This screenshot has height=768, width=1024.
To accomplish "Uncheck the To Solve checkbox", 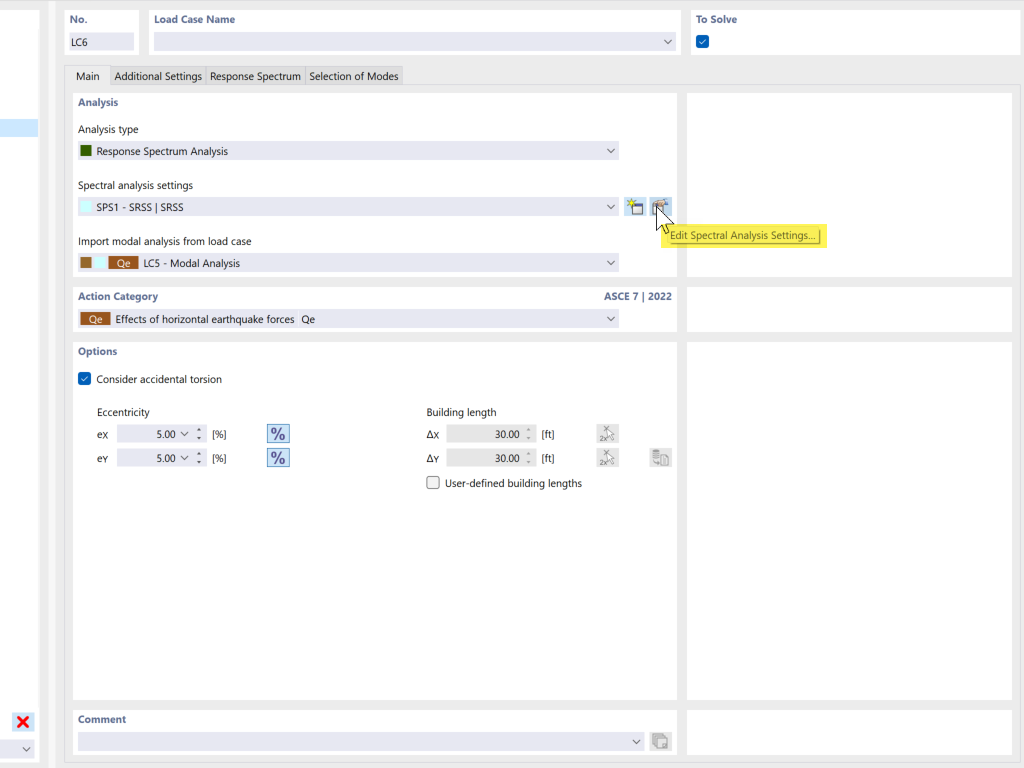I will [x=702, y=42].
